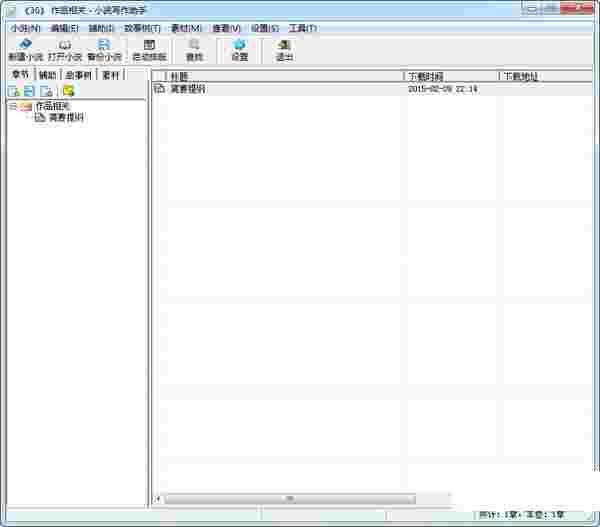Switch to the 素材 tab in the left panel
This screenshot has height=527, width=600.
tap(111, 75)
